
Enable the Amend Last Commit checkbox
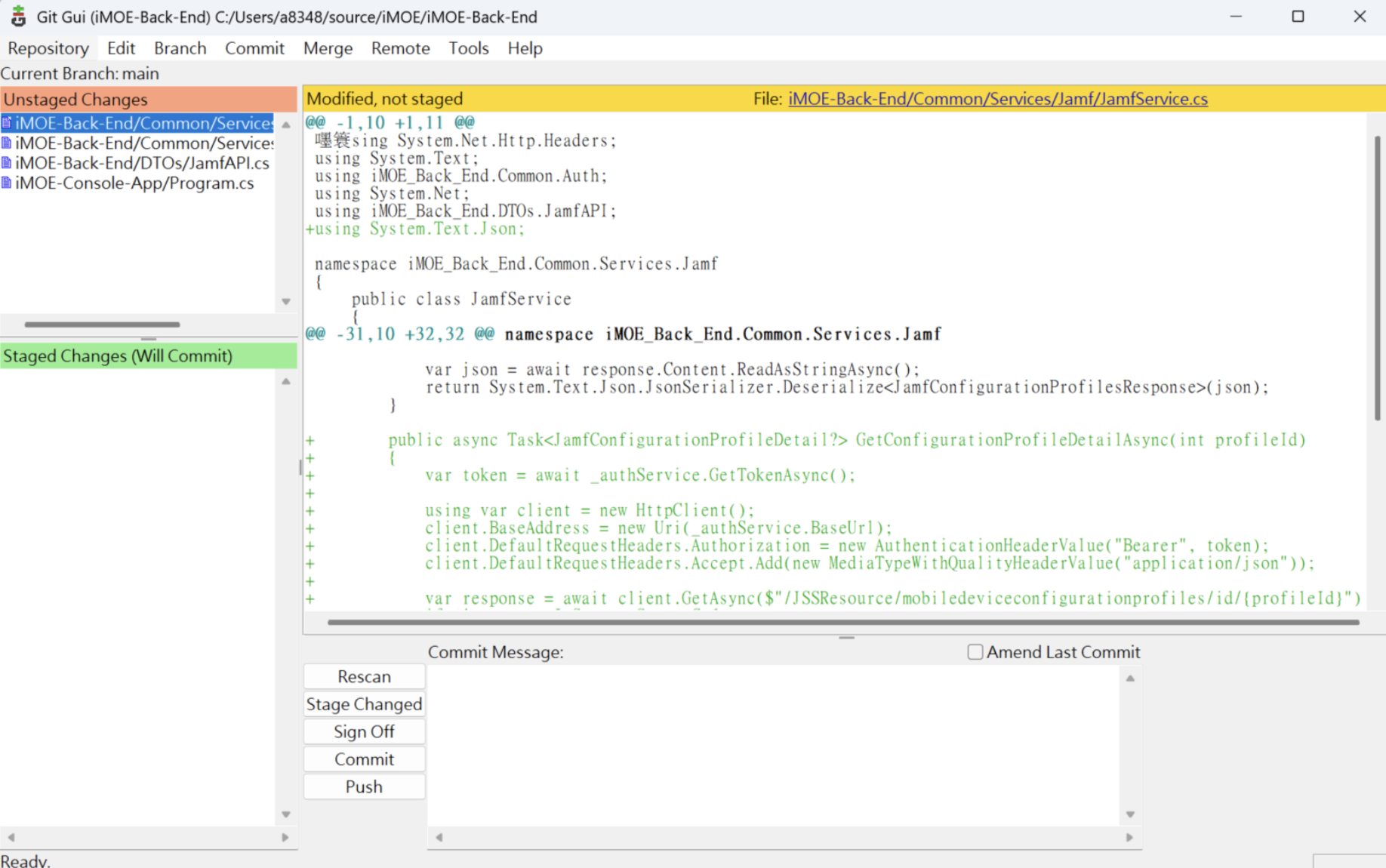pos(975,652)
